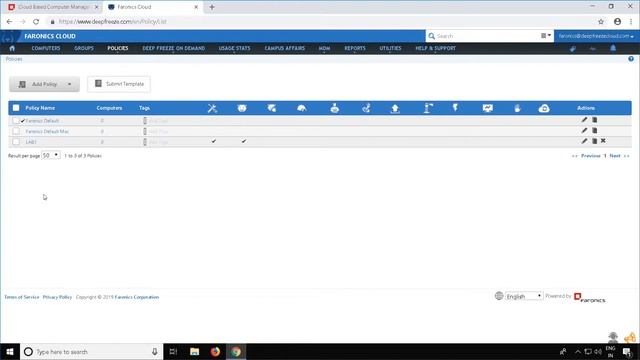This screenshot has height=360, width=640.
Task: Reload the browser page
Action: tap(36, 22)
